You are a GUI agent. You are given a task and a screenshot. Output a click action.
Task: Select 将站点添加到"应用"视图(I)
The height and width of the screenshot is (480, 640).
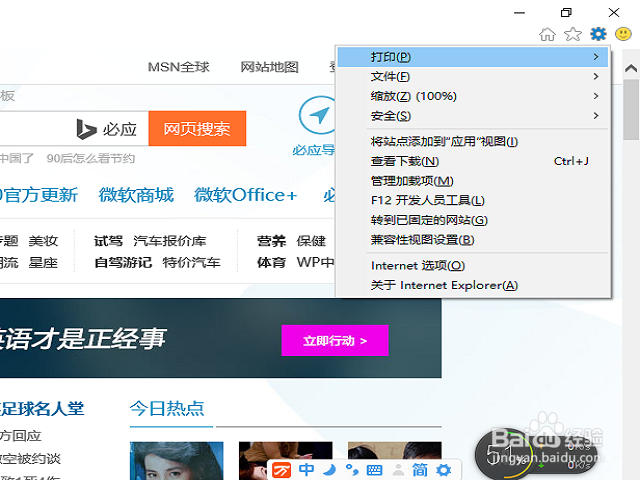click(473, 141)
